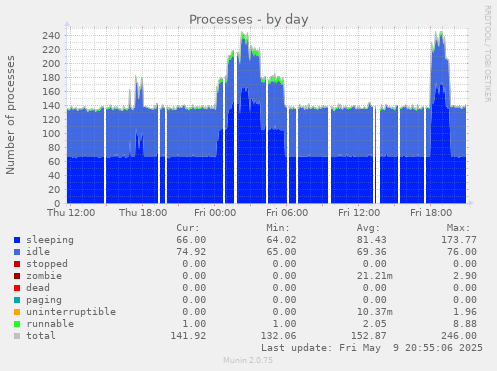The image size is (497, 371).
Task: Select the 'sleeping' legend label
Action: click(50, 240)
